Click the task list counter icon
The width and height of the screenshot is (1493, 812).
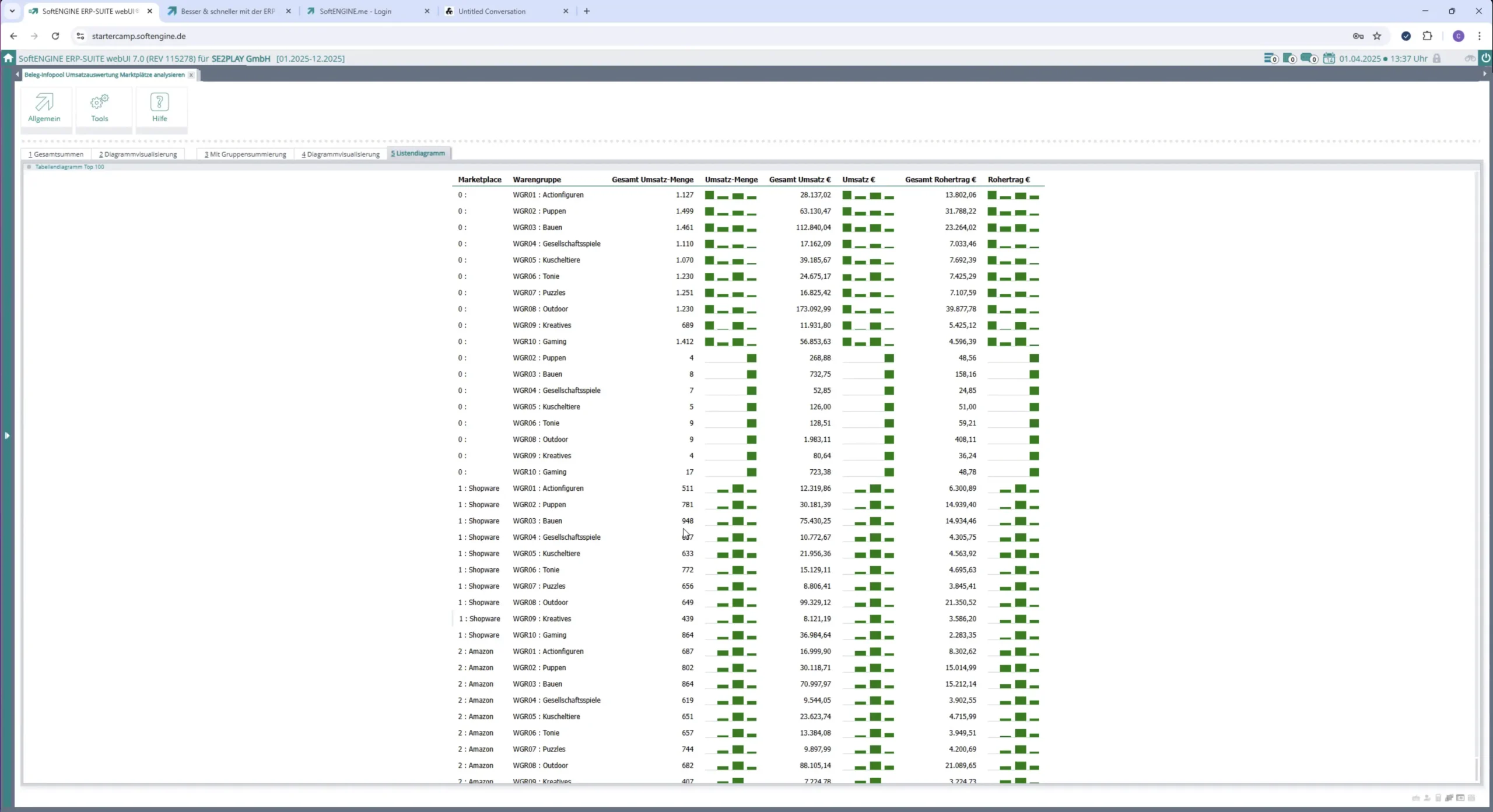coord(1271,58)
